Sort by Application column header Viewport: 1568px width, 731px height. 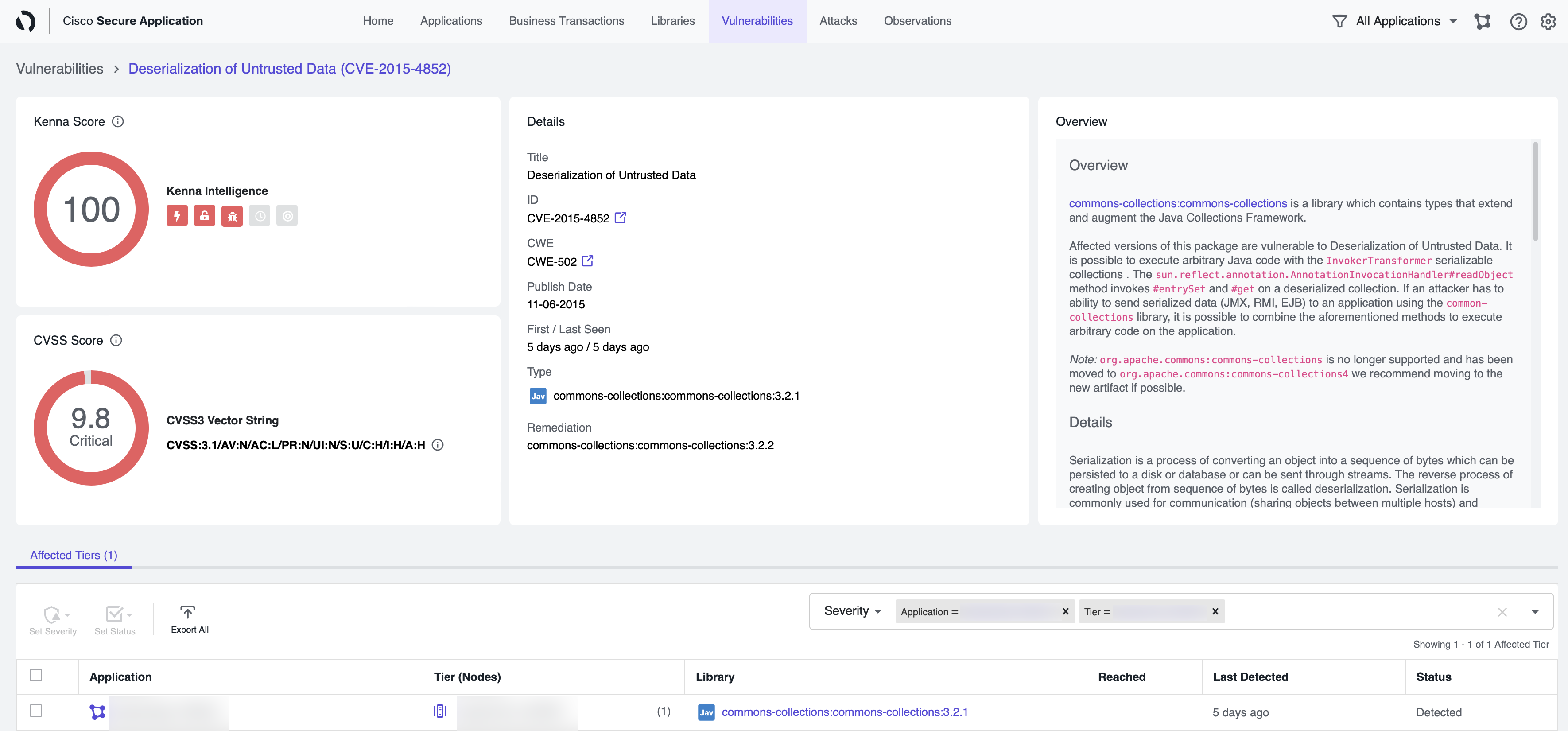[120, 676]
